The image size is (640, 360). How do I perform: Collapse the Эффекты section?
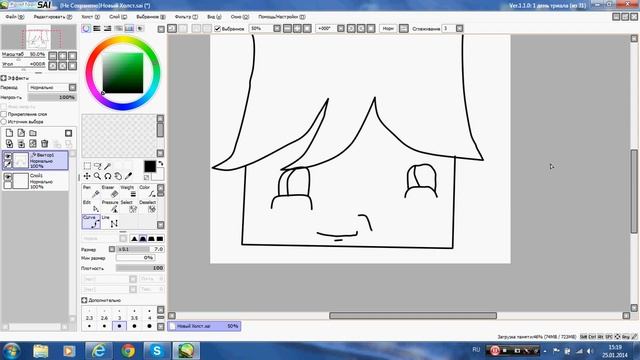pyautogui.click(x=4, y=78)
